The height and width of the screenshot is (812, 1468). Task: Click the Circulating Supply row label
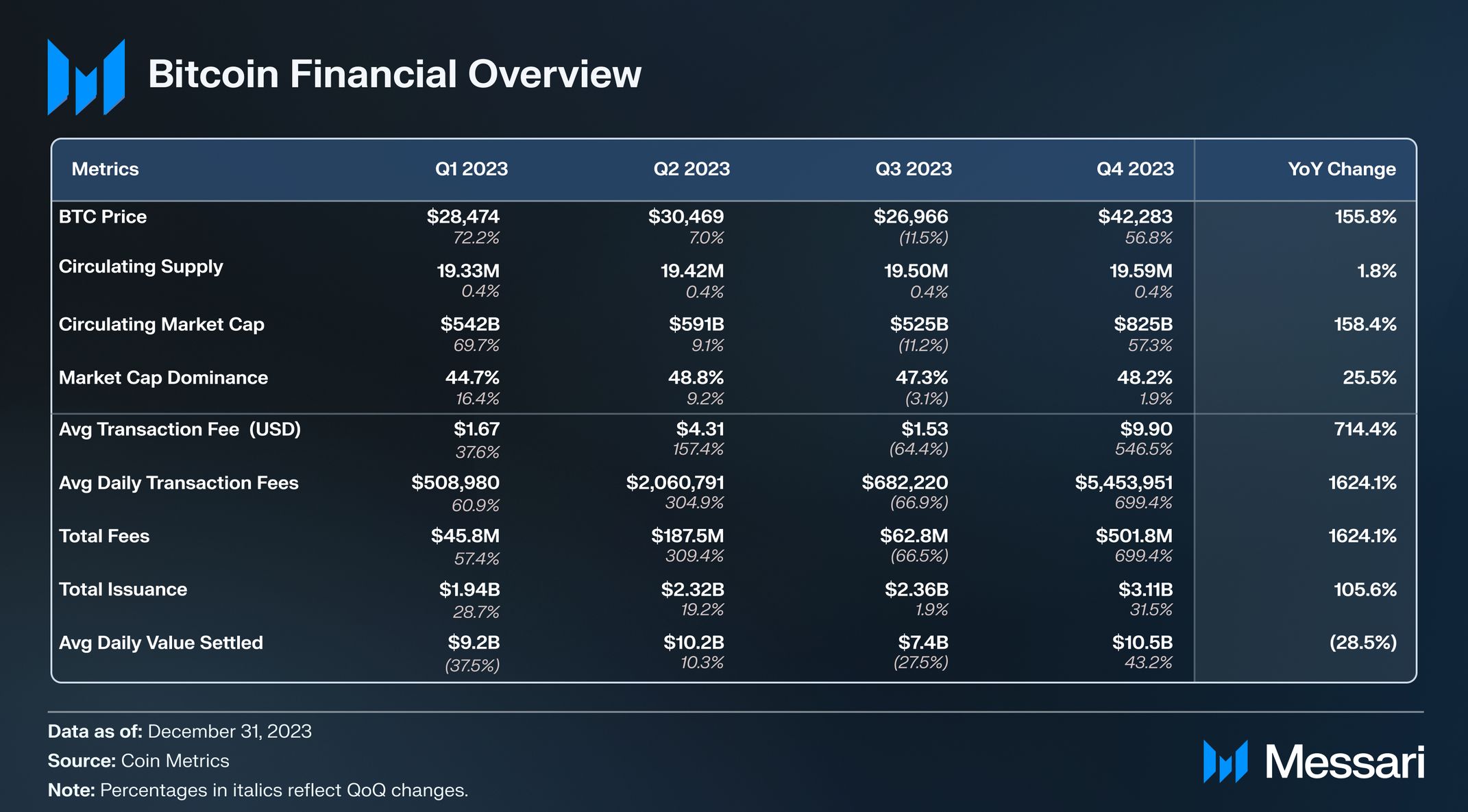point(140,267)
